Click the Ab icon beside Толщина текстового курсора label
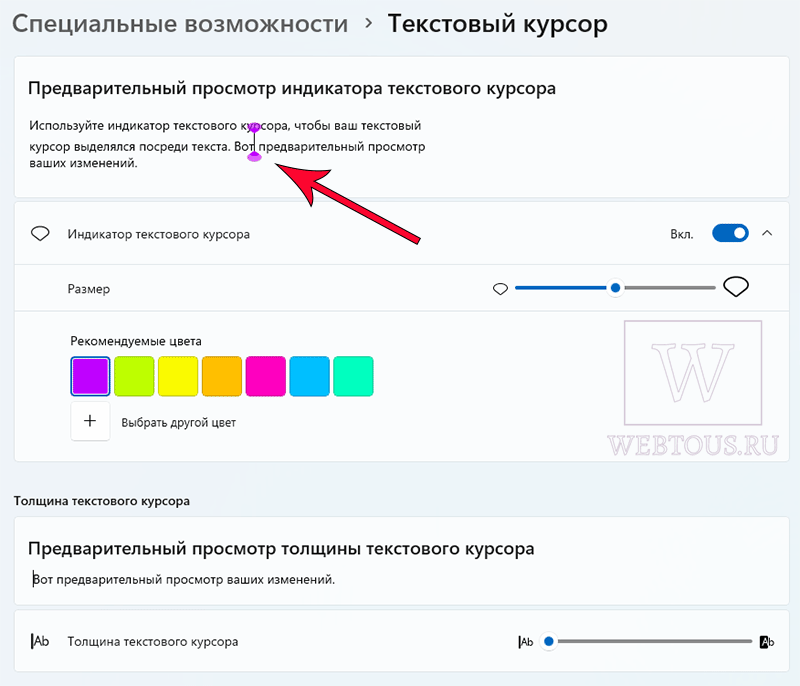The image size is (800, 686). pyautogui.click(x=40, y=641)
